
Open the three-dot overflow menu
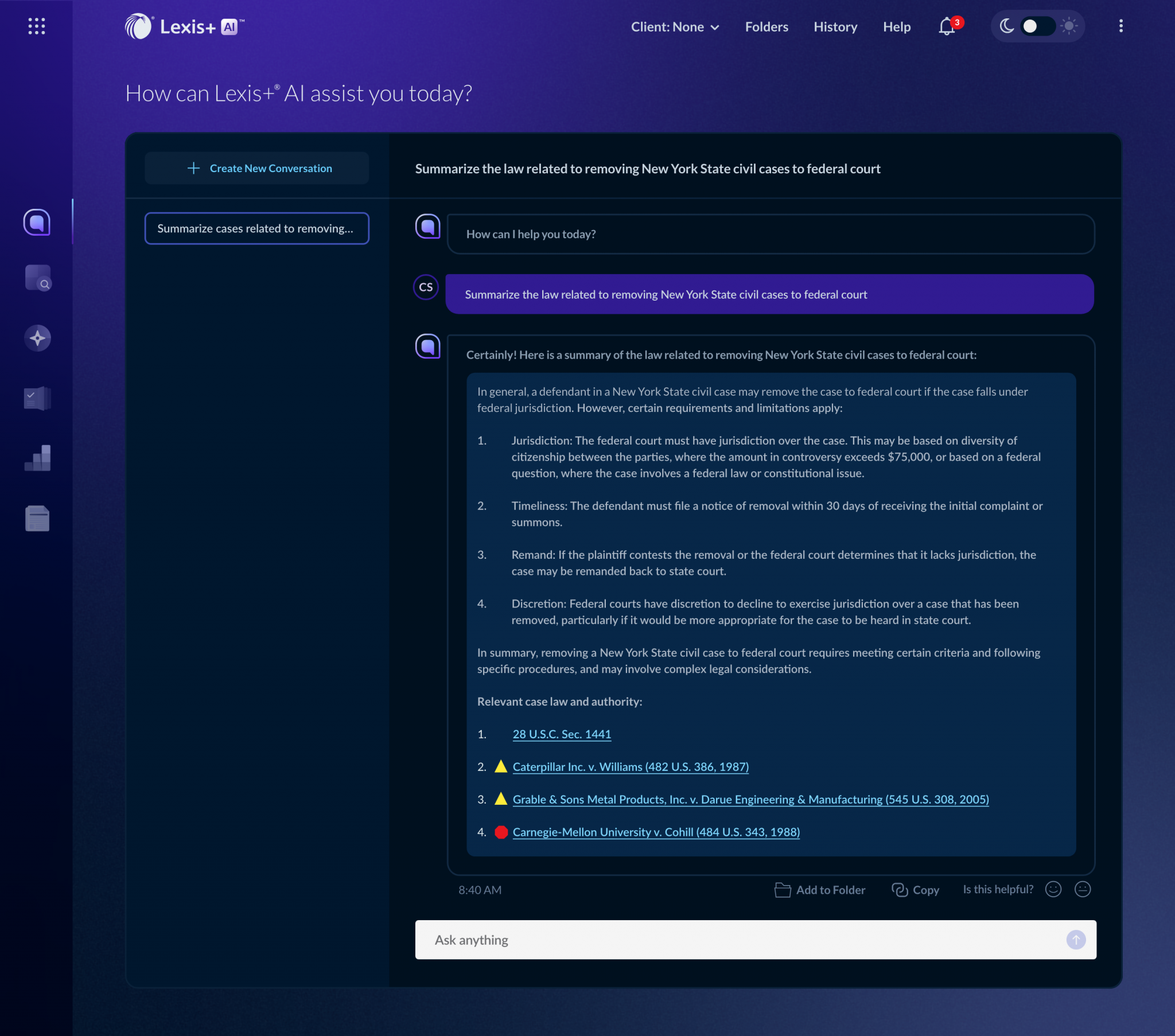pyautogui.click(x=1120, y=26)
